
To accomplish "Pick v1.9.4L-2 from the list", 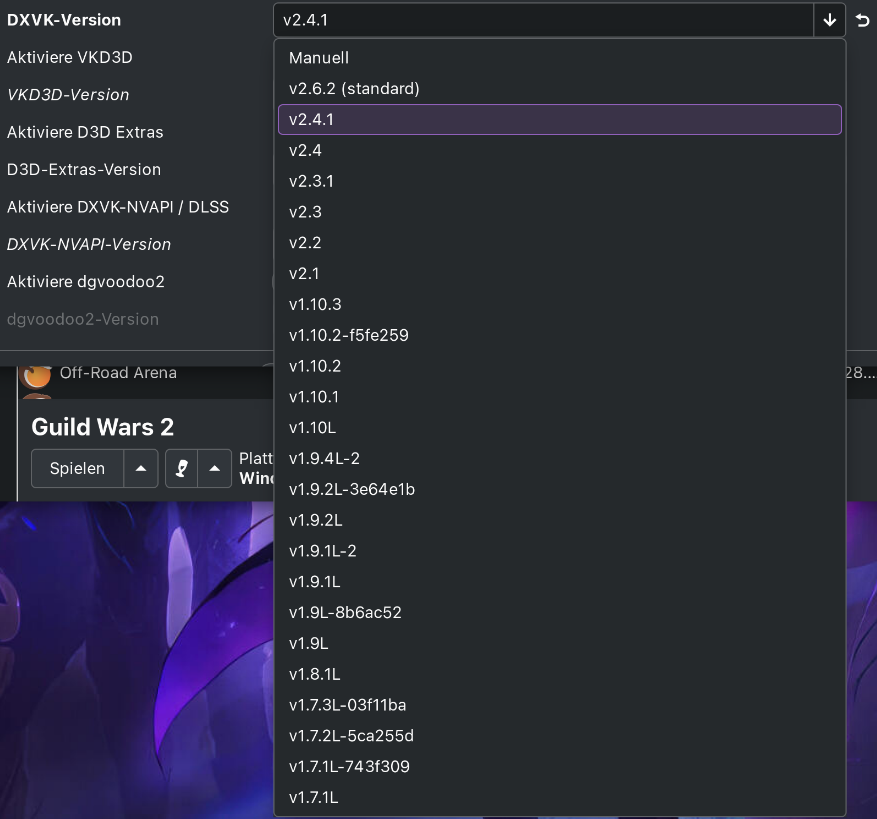I will 559,458.
